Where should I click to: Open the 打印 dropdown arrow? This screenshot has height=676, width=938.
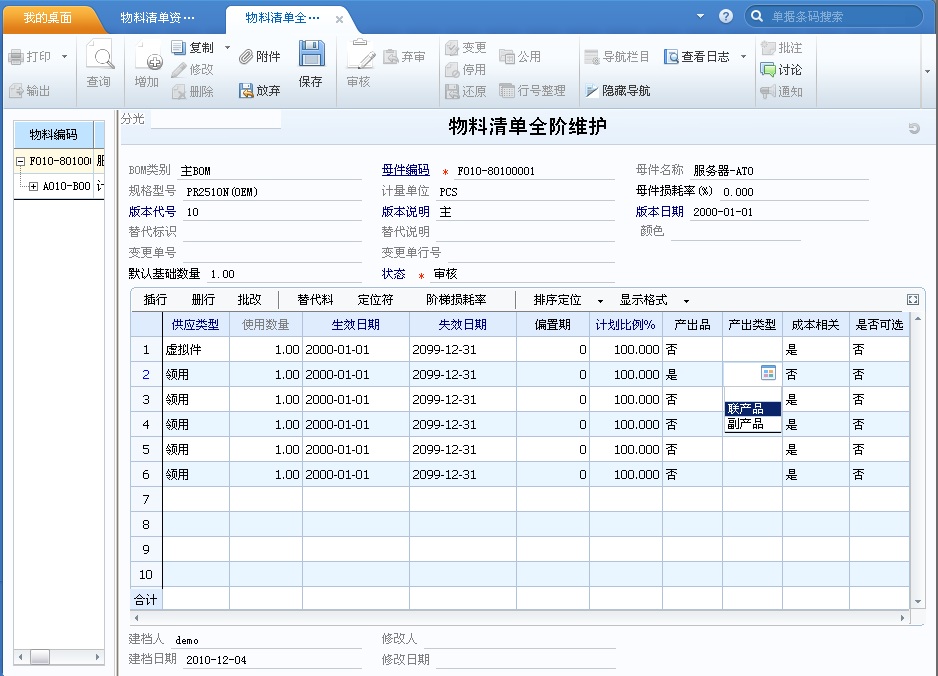64,57
